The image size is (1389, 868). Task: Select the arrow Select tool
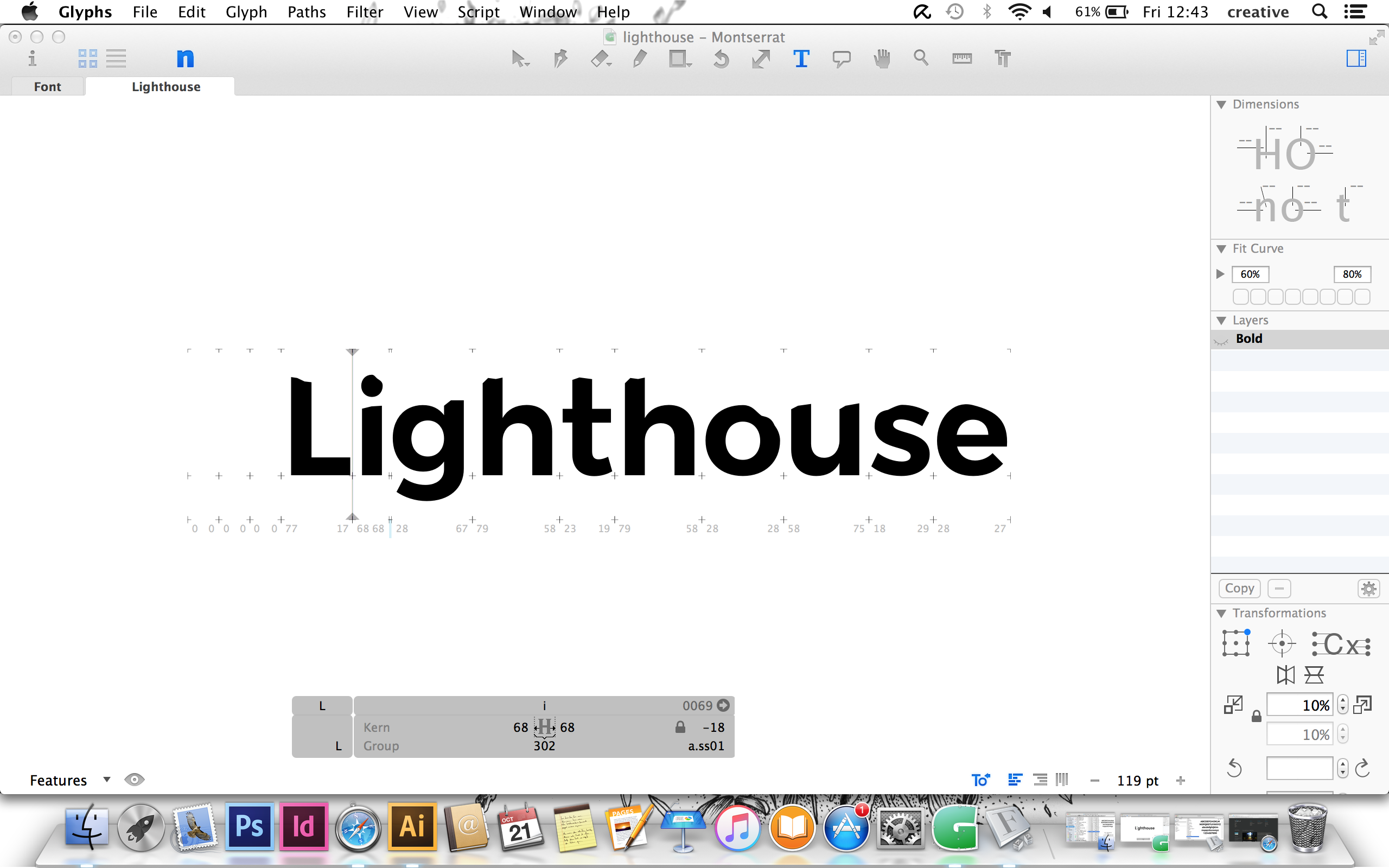(520, 59)
